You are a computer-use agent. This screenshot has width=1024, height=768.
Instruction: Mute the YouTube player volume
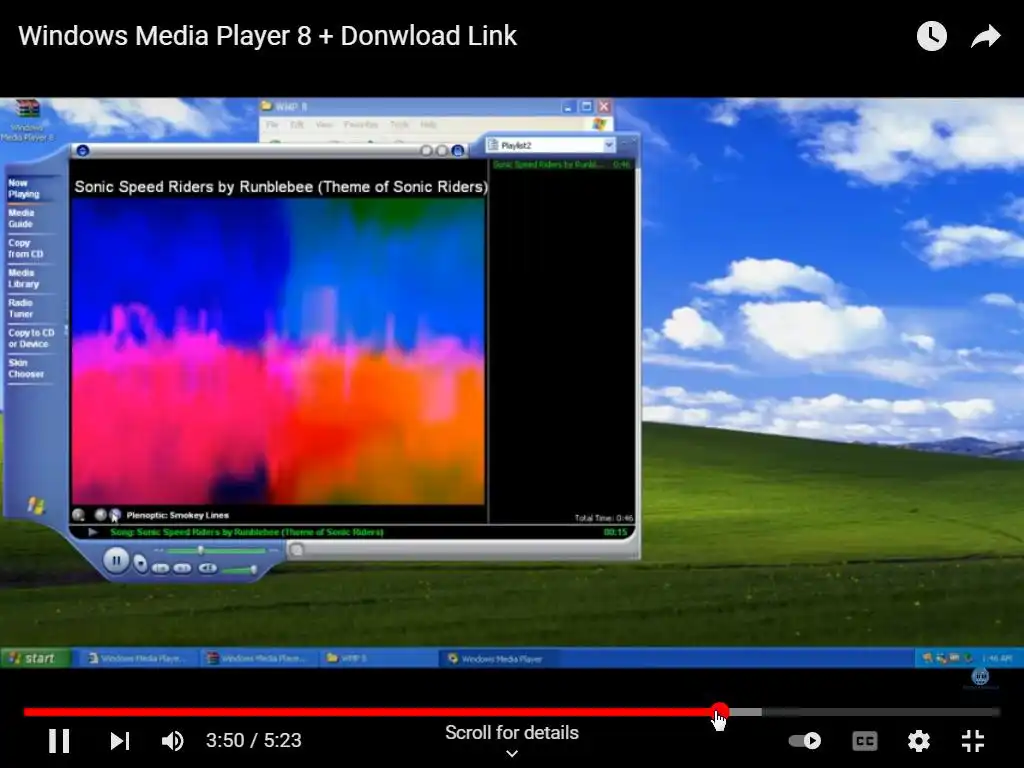[x=172, y=741]
